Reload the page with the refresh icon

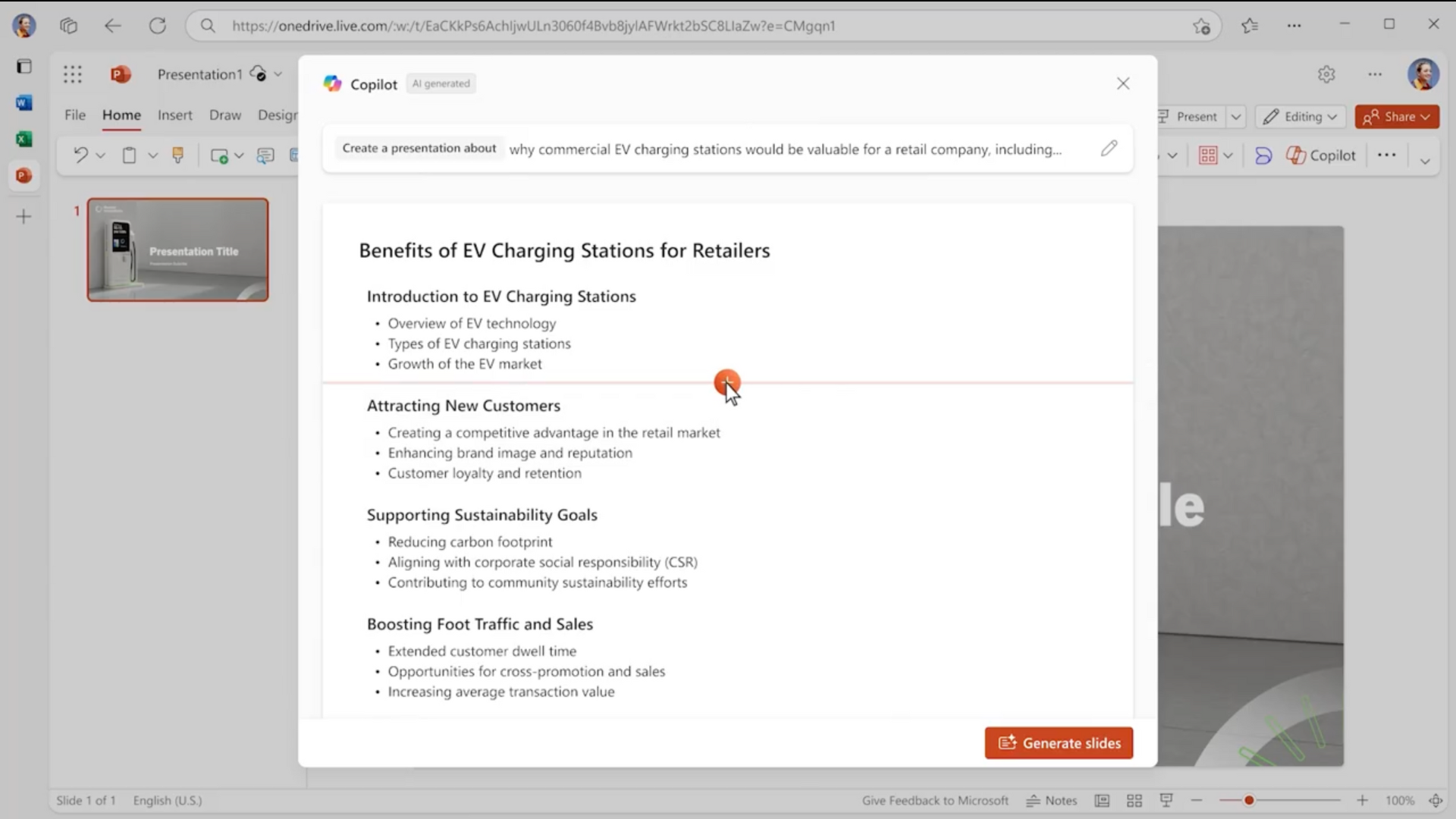(x=158, y=25)
